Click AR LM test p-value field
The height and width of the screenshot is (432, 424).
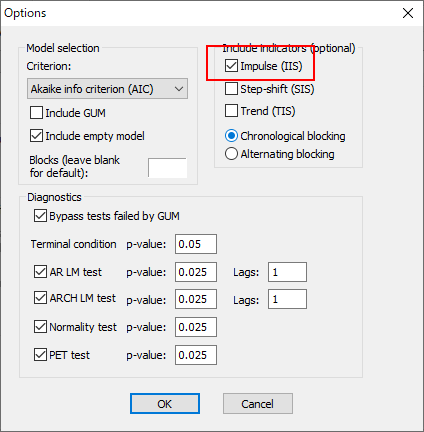pyautogui.click(x=196, y=272)
